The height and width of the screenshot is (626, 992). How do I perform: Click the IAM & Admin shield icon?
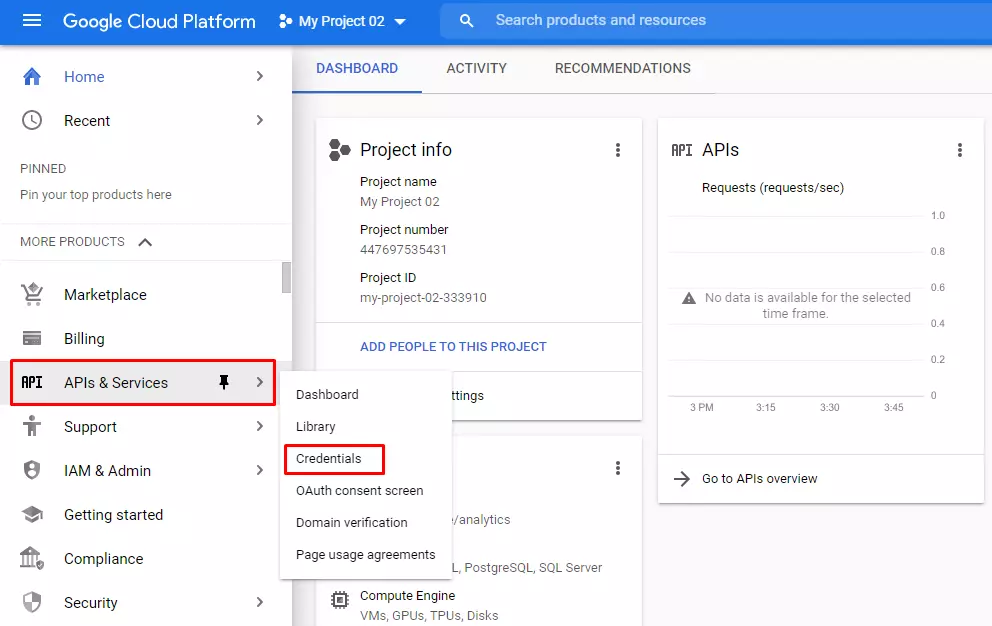32,470
